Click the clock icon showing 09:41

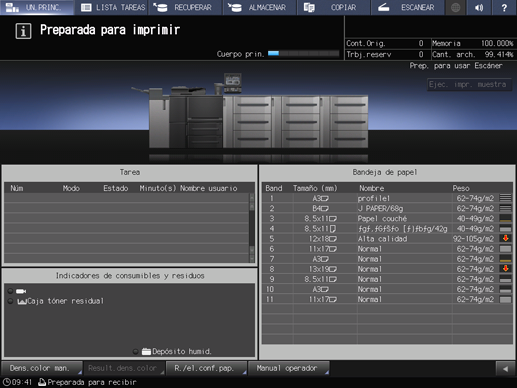click(6, 382)
